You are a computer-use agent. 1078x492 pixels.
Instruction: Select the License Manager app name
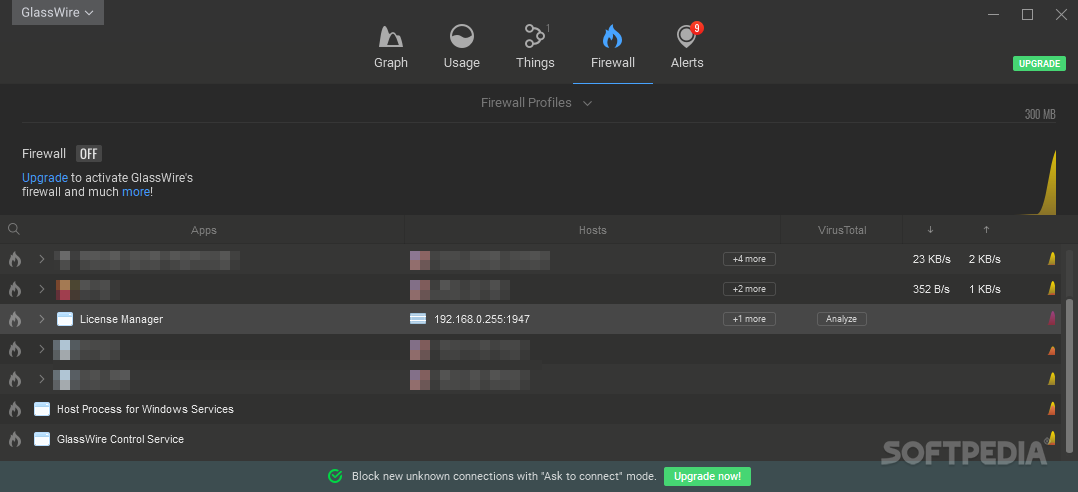(122, 320)
